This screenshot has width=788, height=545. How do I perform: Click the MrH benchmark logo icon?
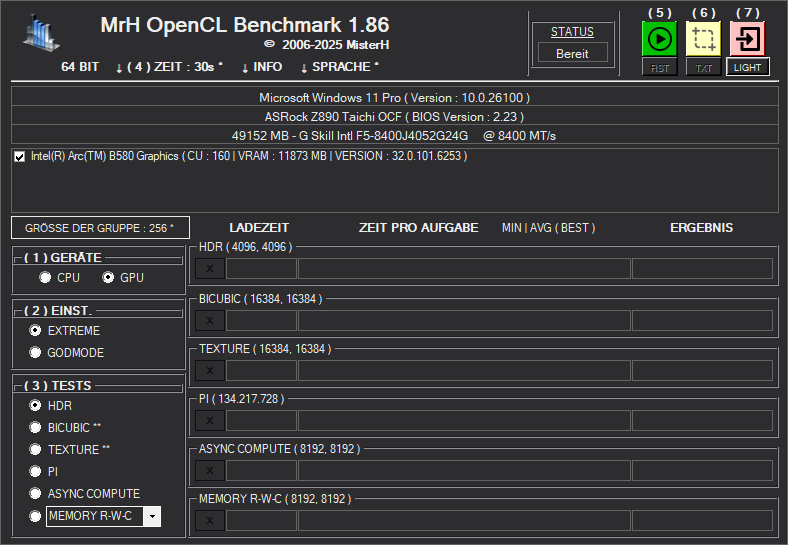pos(41,33)
